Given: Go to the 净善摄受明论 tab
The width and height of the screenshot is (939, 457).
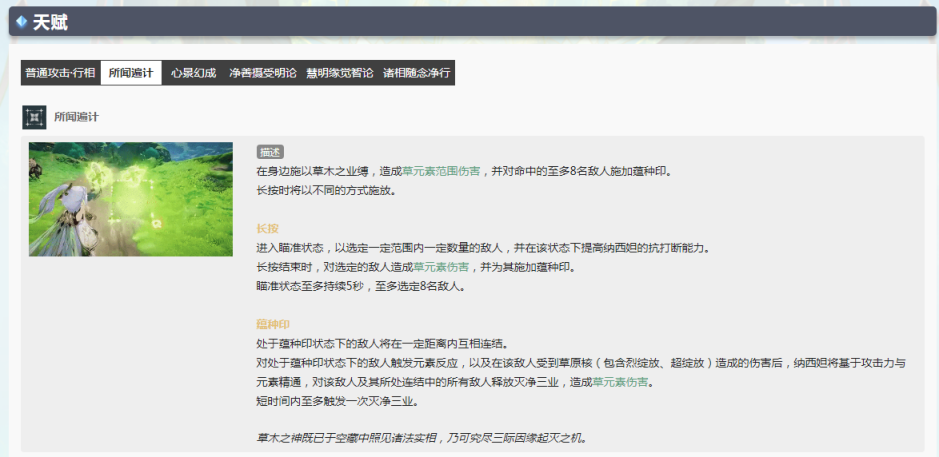Looking at the screenshot, I should click(x=262, y=73).
